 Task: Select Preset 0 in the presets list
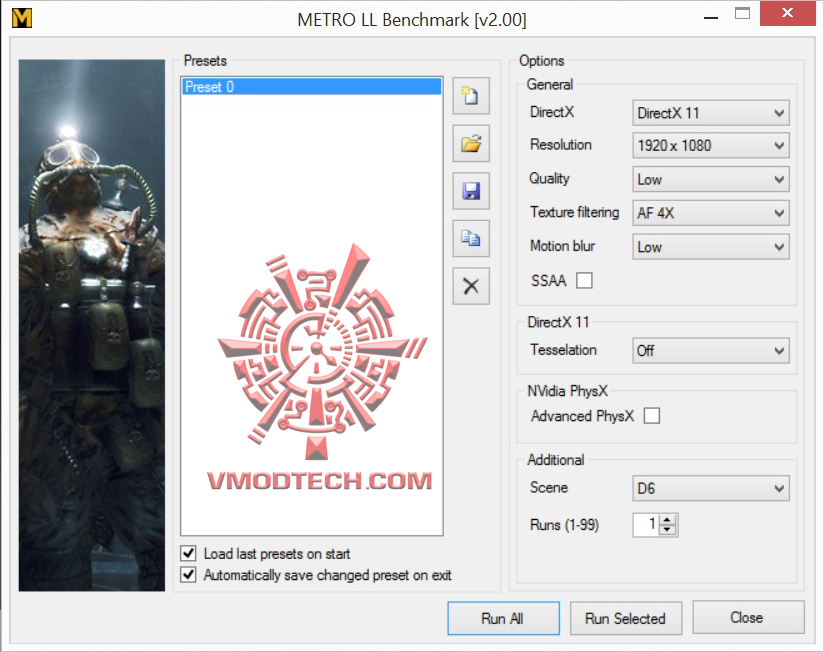point(312,87)
